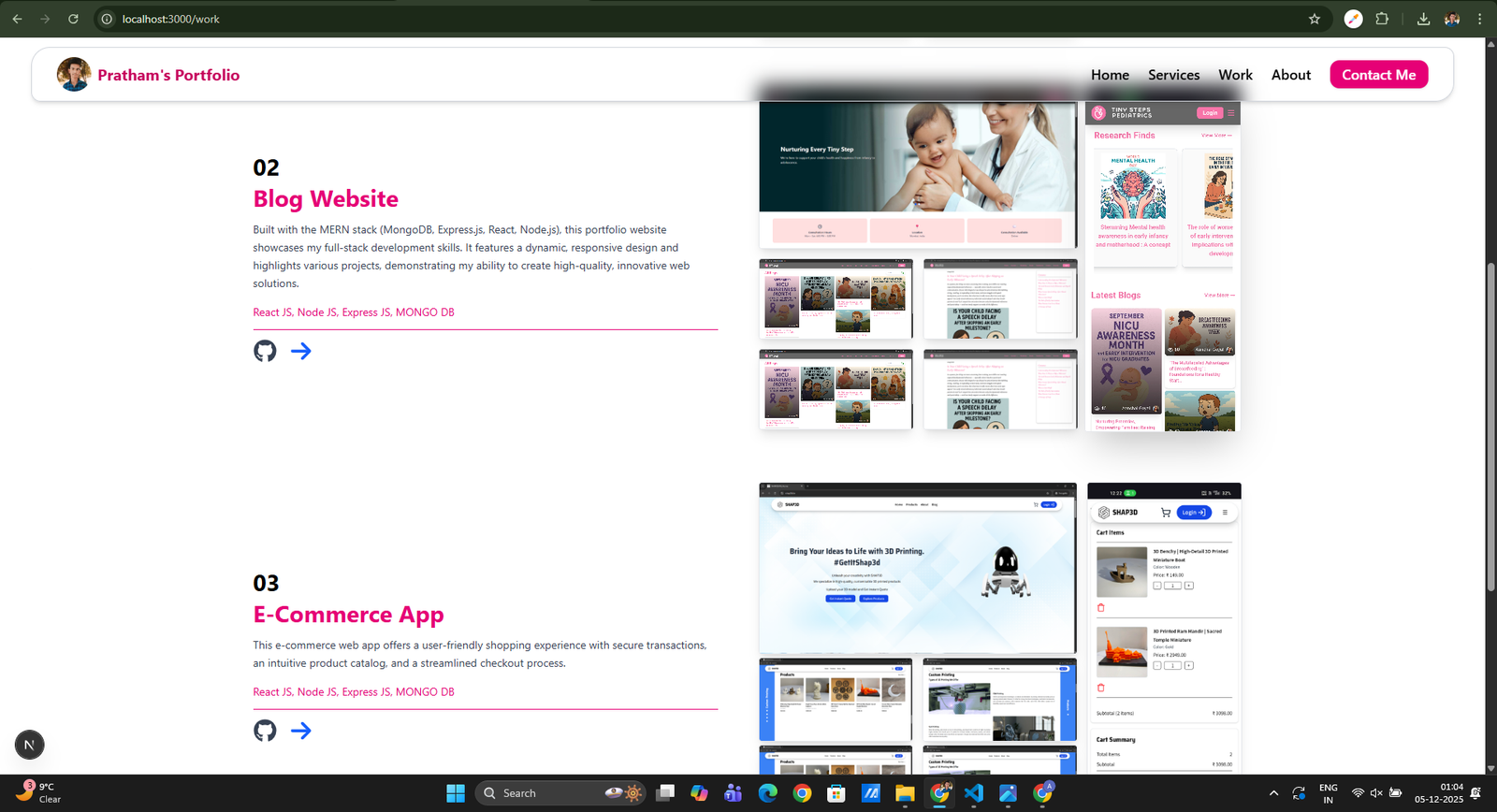Select About in the navigation bar
The width and height of the screenshot is (1497, 812).
click(x=1290, y=75)
